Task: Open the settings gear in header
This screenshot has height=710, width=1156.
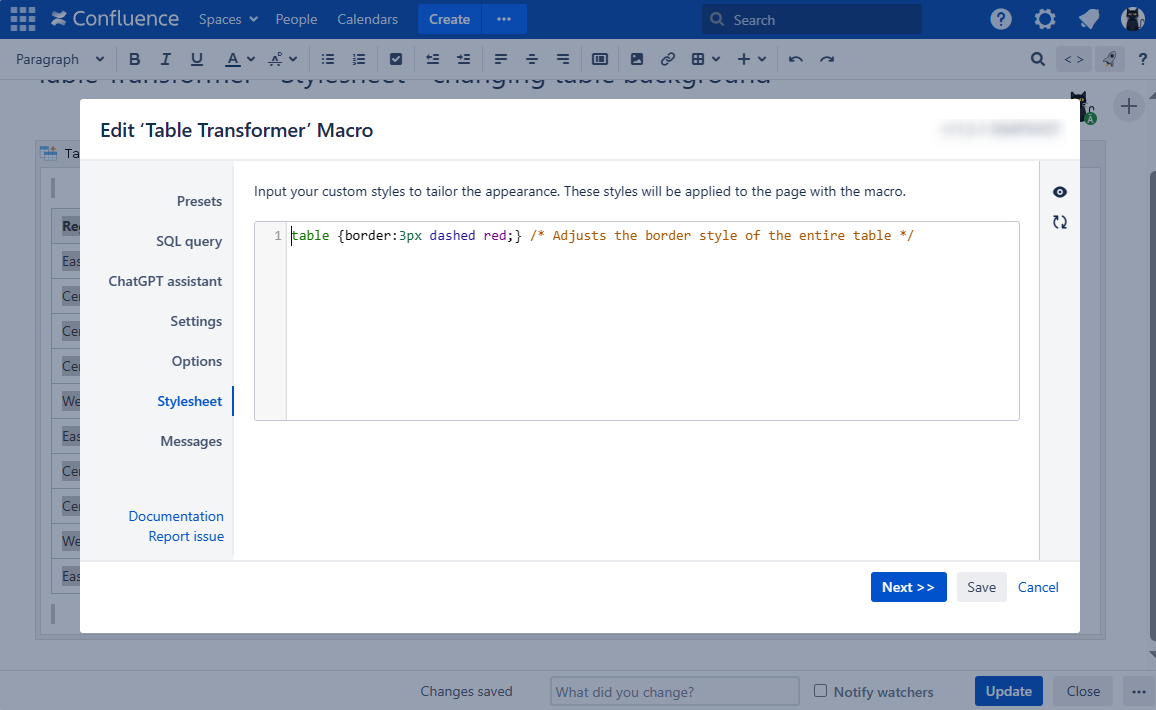Action: point(1045,19)
